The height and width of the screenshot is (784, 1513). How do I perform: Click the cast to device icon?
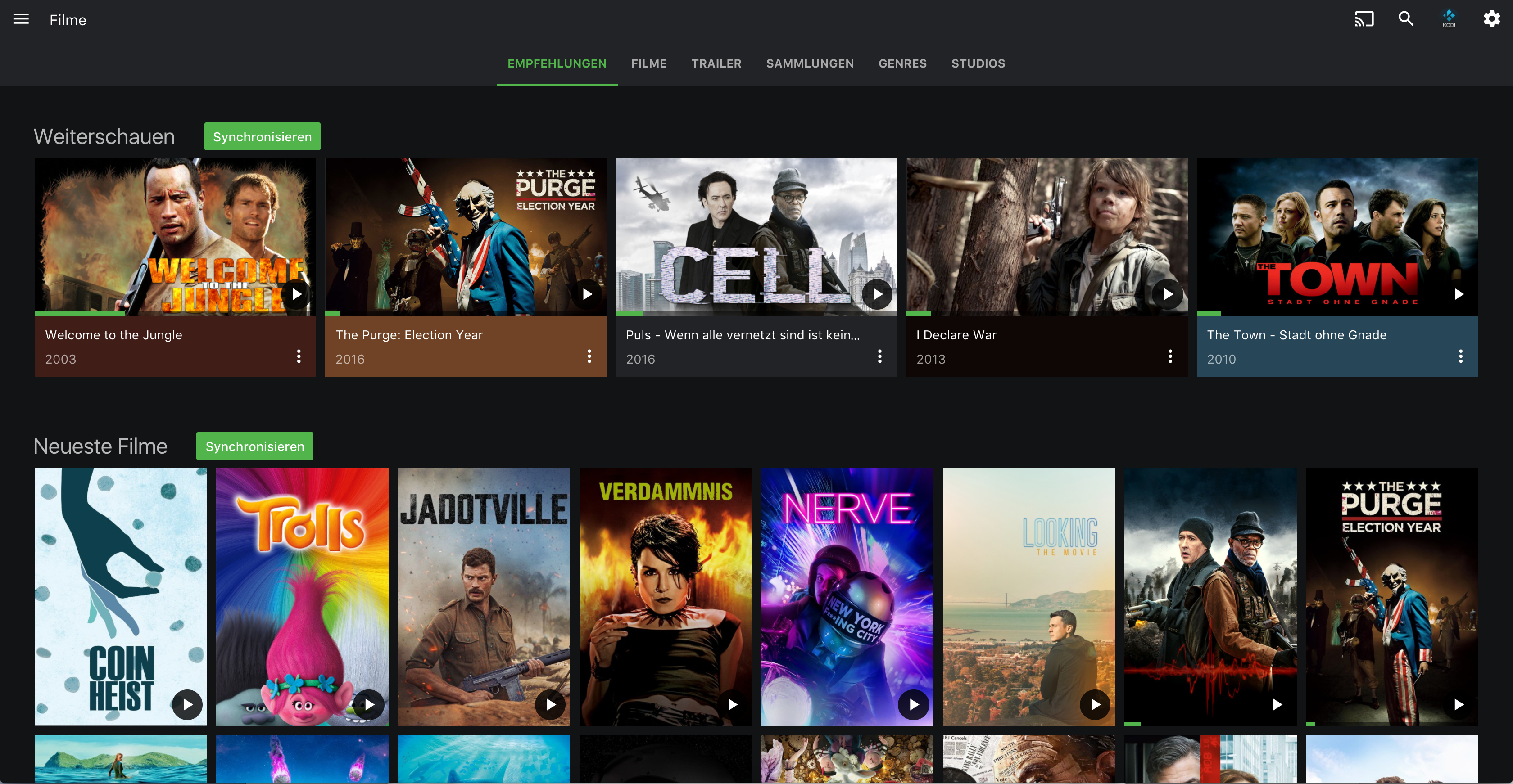[x=1364, y=19]
